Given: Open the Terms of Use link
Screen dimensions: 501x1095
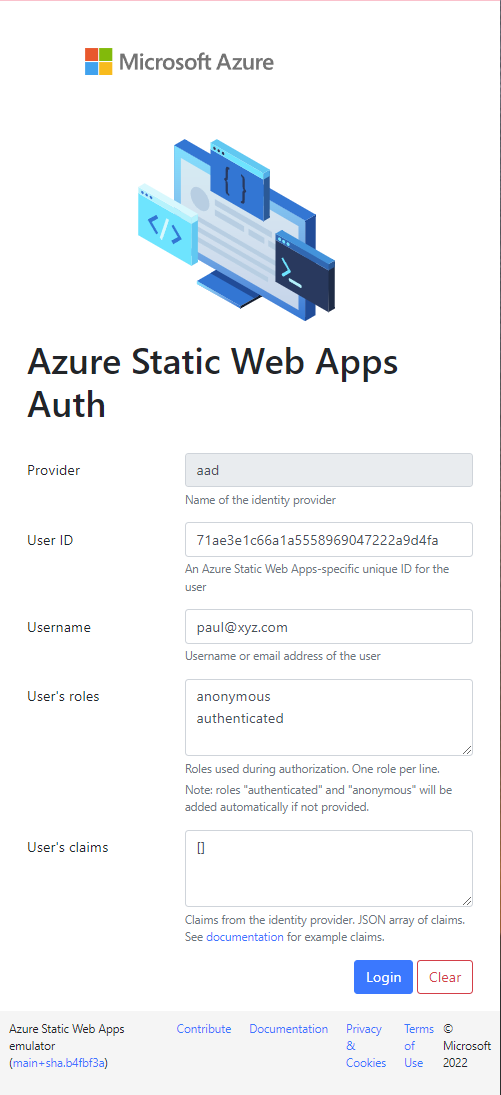Looking at the screenshot, I should pyautogui.click(x=419, y=1045).
